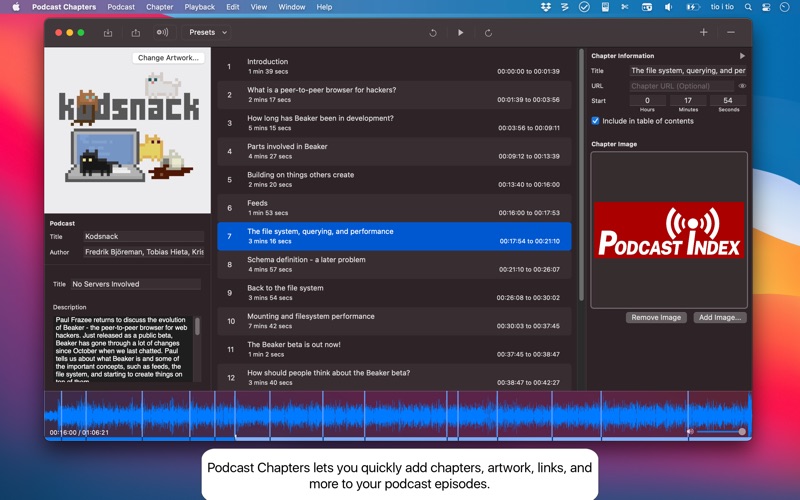Click the podcast Title field containing Kodsnack
The height and width of the screenshot is (500, 800).
[143, 236]
